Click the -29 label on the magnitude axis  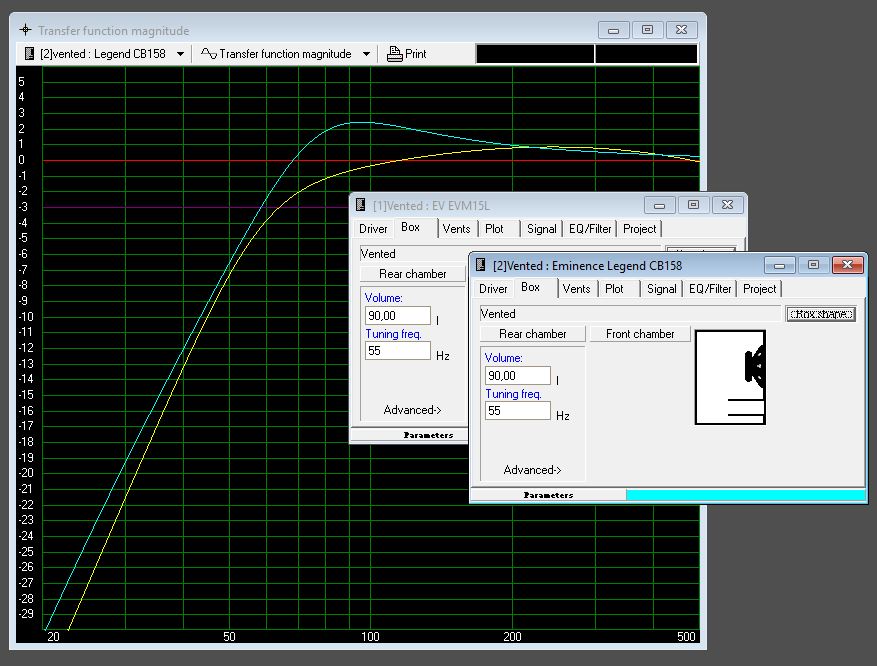click(26, 613)
